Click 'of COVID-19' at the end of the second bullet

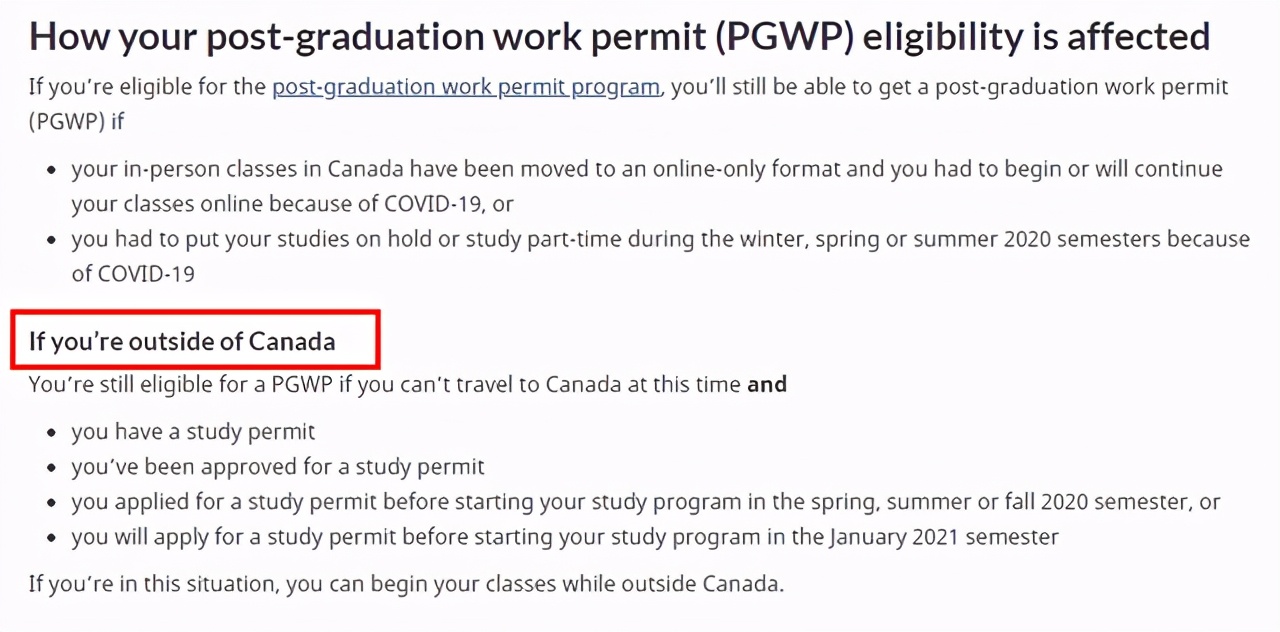pyautogui.click(x=133, y=273)
